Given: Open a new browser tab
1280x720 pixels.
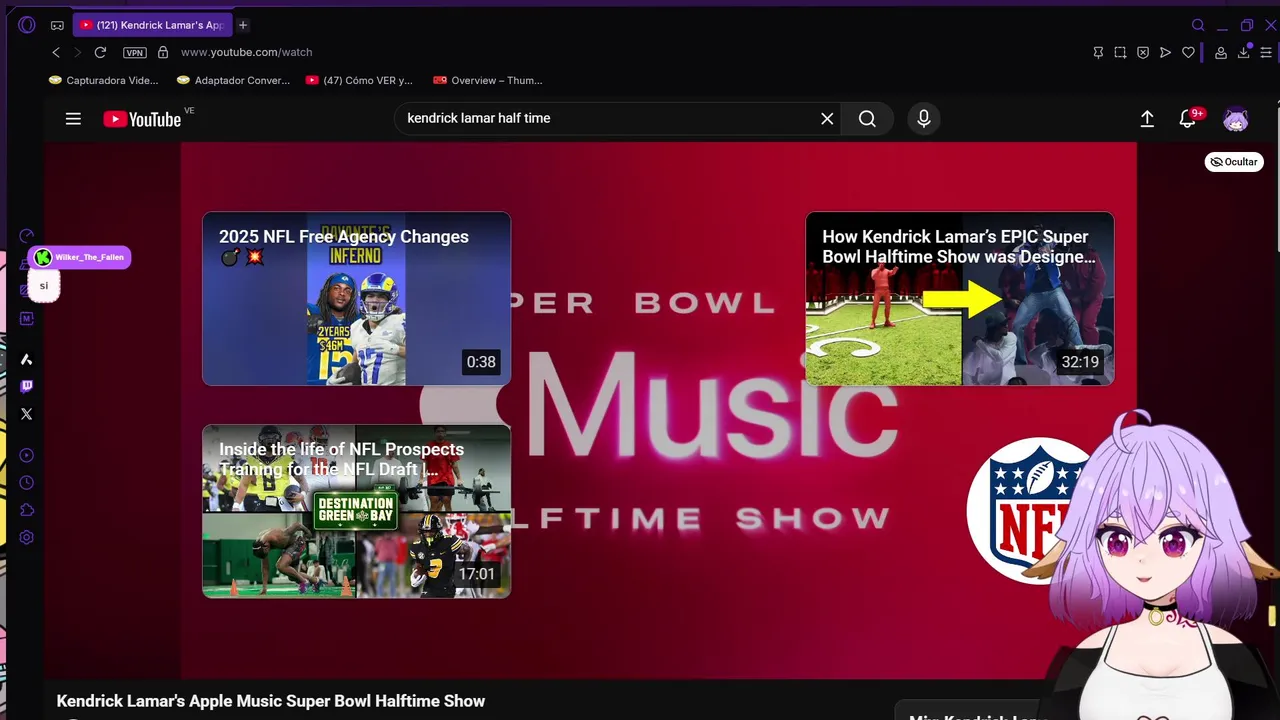Looking at the screenshot, I should point(243,25).
